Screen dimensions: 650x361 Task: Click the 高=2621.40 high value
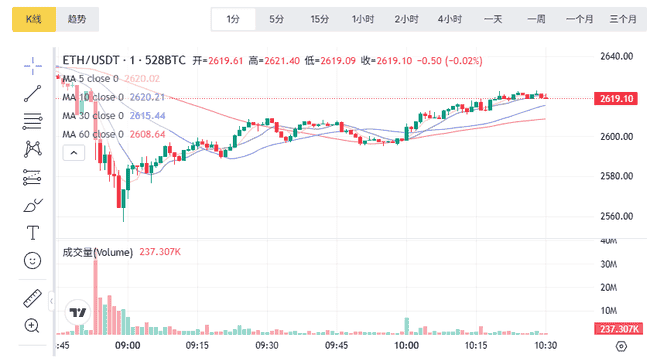274,61
